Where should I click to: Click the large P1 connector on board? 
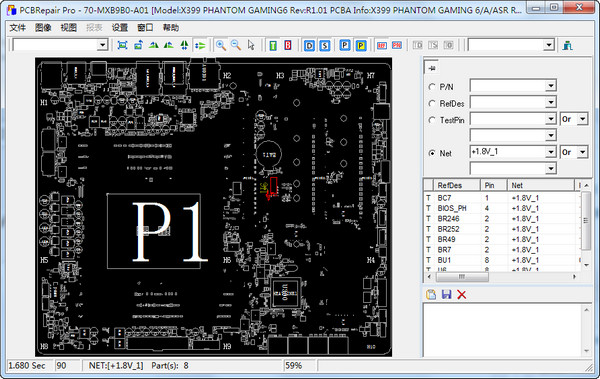click(153, 231)
